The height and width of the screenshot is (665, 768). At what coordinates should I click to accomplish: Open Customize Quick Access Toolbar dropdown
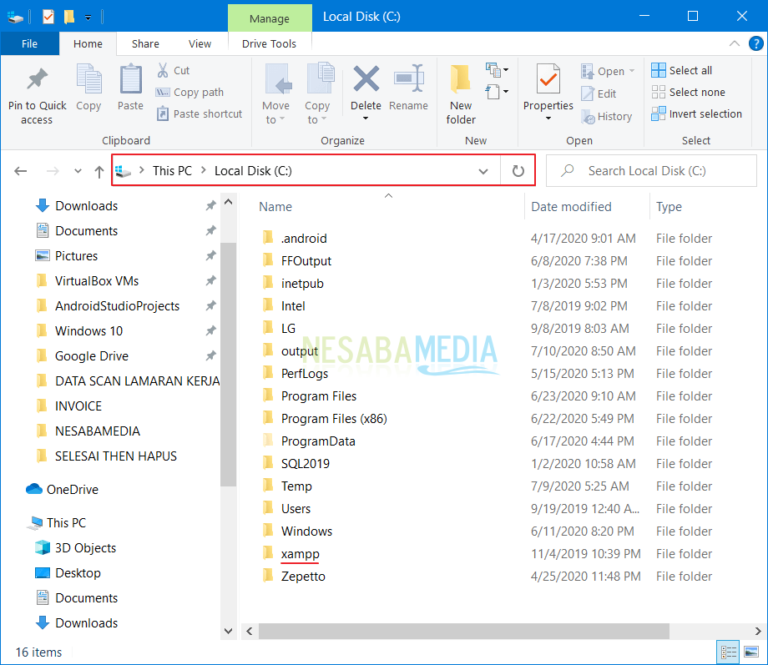[88, 18]
